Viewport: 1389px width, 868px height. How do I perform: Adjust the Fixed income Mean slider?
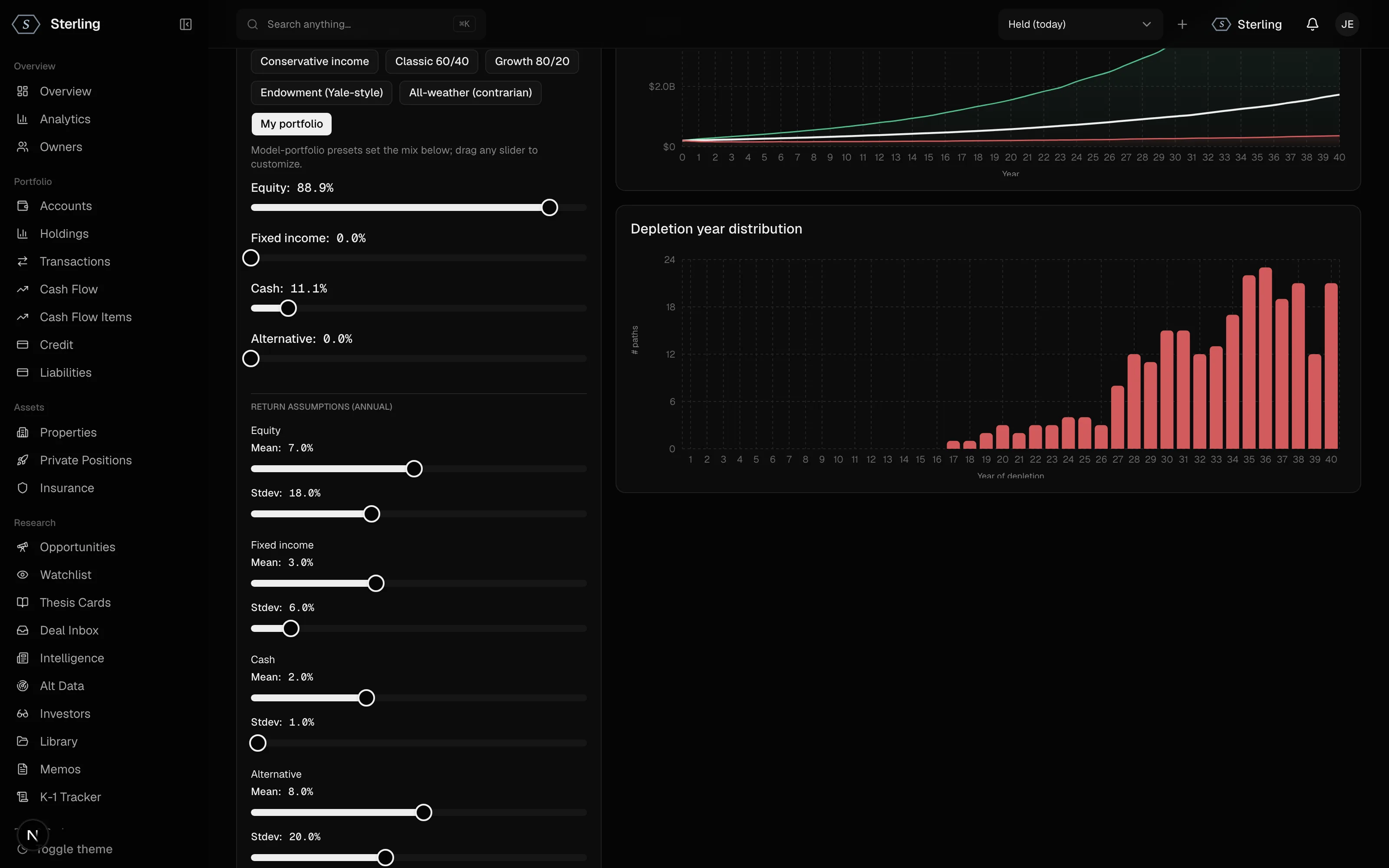tap(376, 583)
